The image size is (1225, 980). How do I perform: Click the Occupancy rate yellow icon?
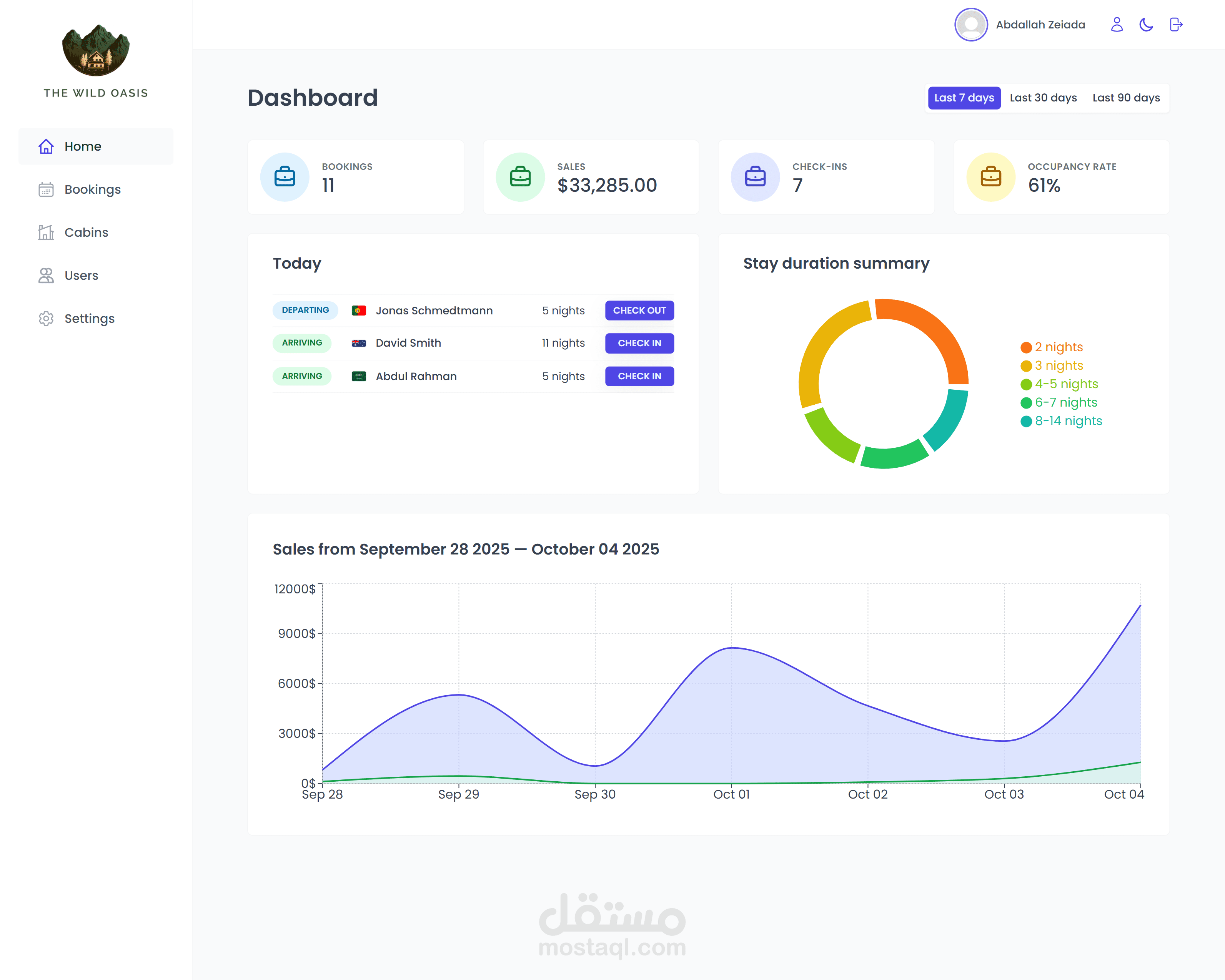click(x=990, y=176)
